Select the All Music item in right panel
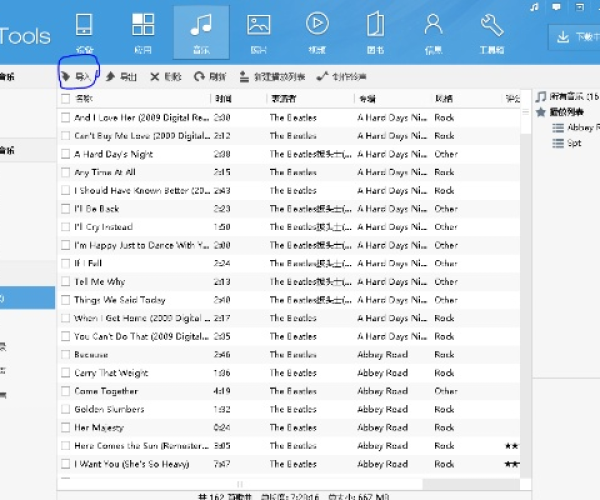 click(567, 96)
